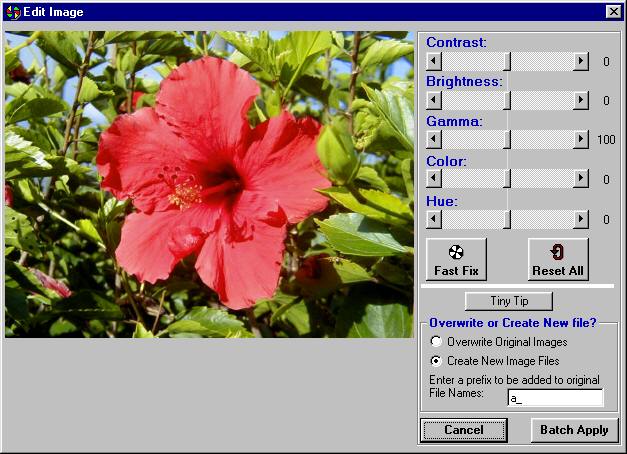Reduce Color using its left arrow
This screenshot has height=454, width=627.
pos(434,178)
